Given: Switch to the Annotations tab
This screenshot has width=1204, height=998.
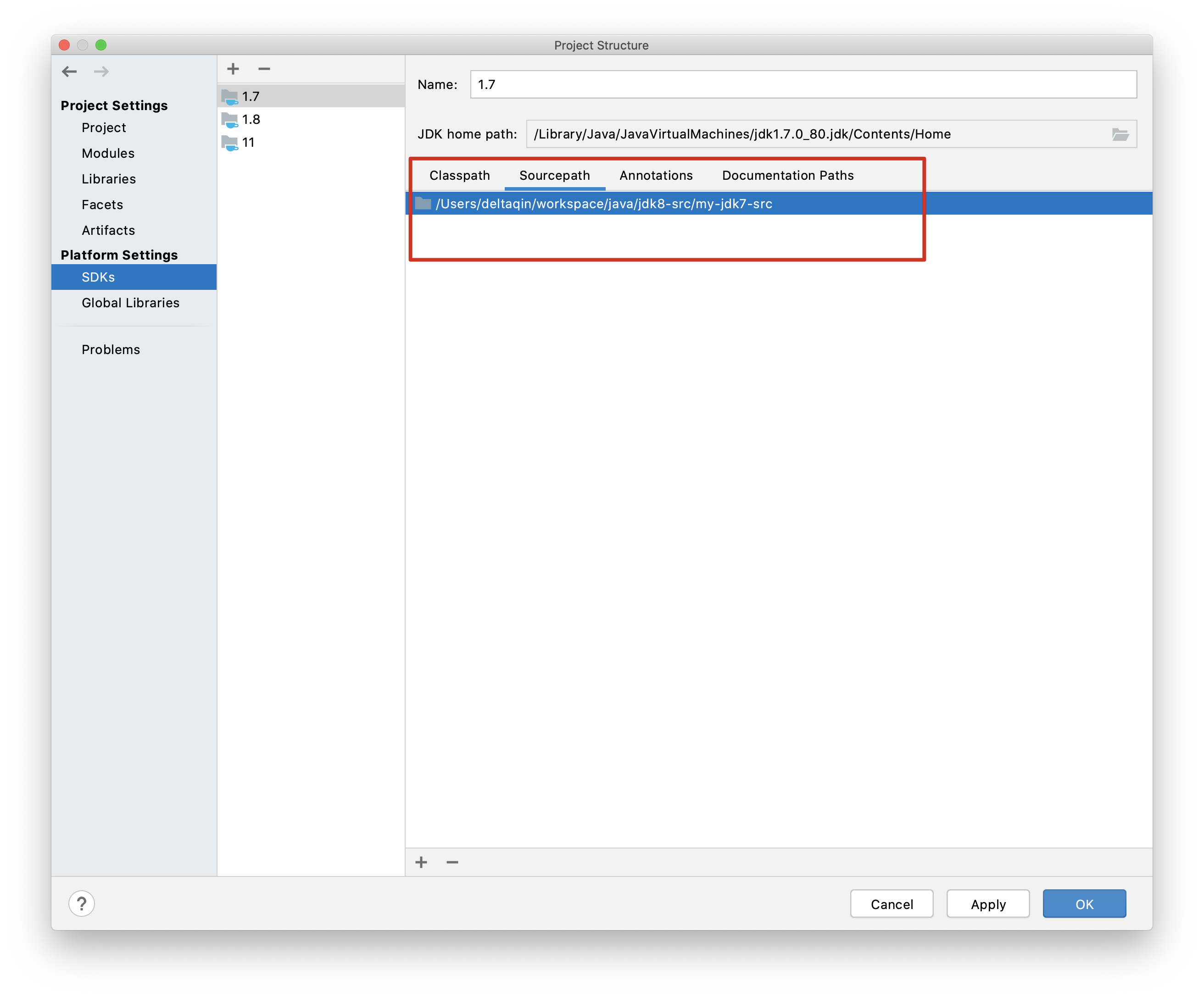Looking at the screenshot, I should coord(656,175).
